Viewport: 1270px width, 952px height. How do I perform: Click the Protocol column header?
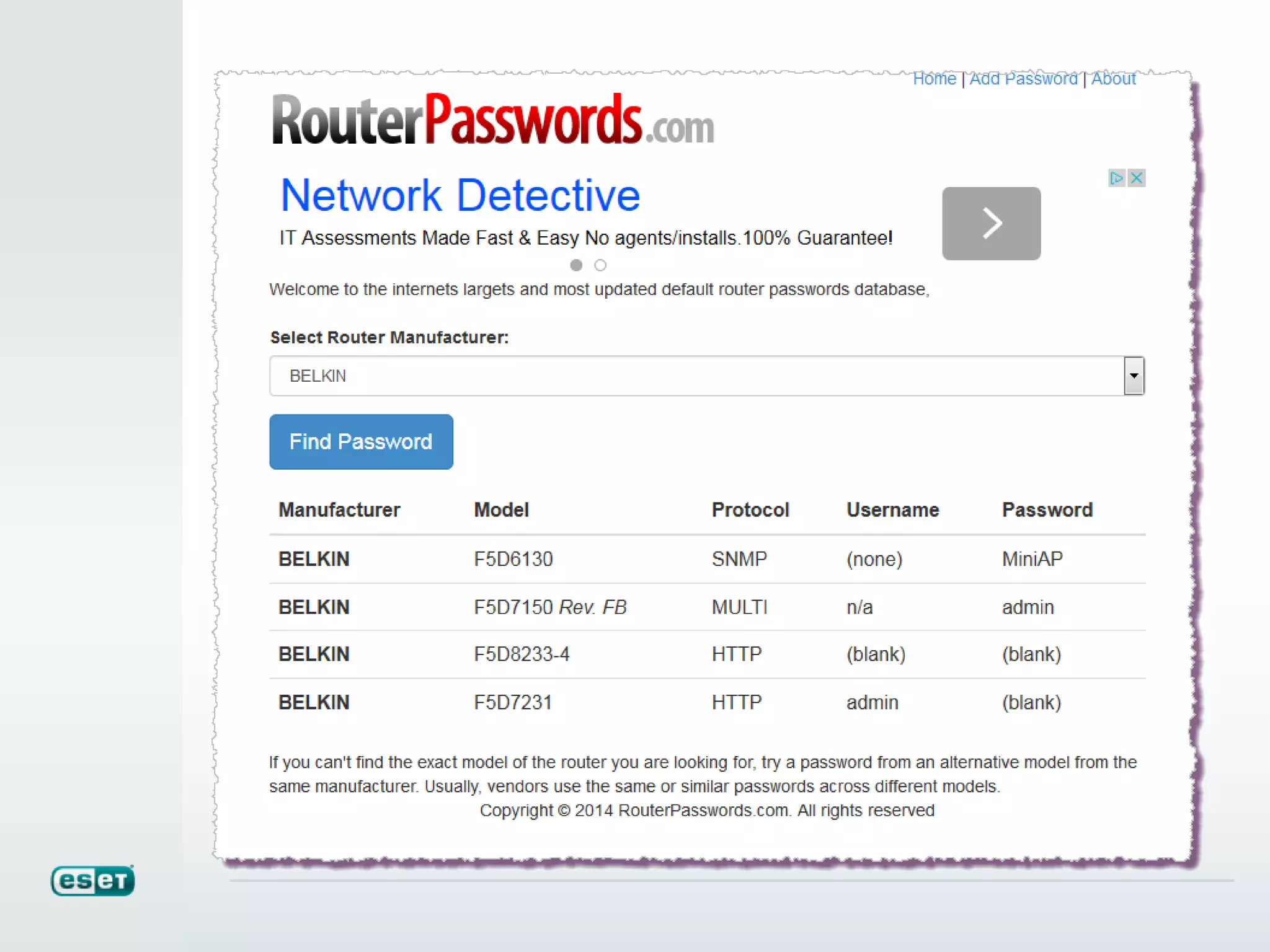pyautogui.click(x=750, y=509)
